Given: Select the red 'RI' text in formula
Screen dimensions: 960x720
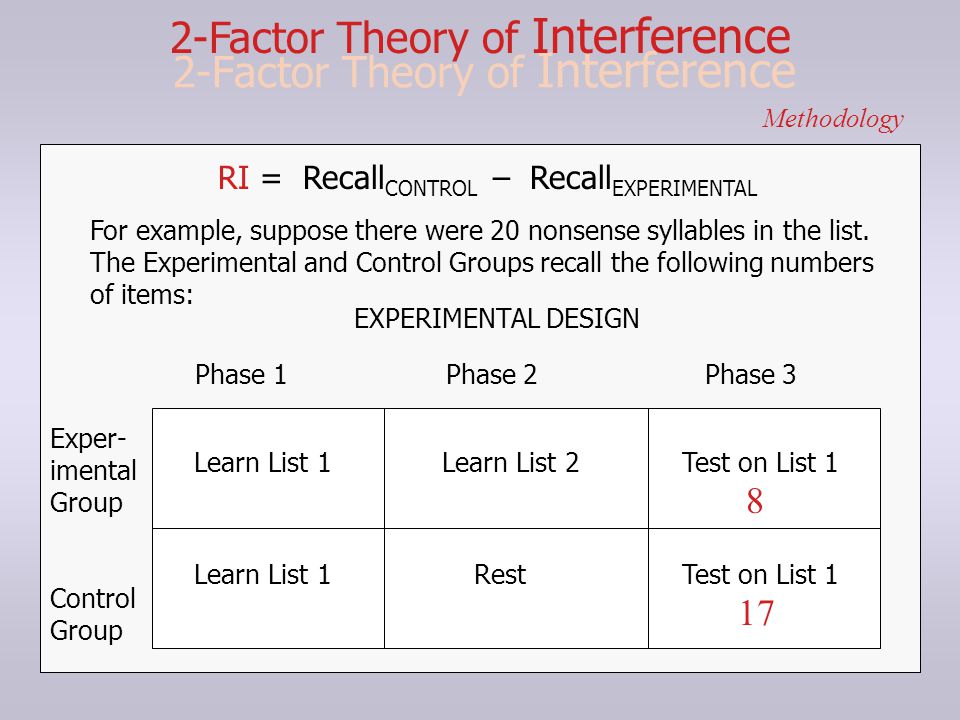Looking at the screenshot, I should [x=233, y=178].
